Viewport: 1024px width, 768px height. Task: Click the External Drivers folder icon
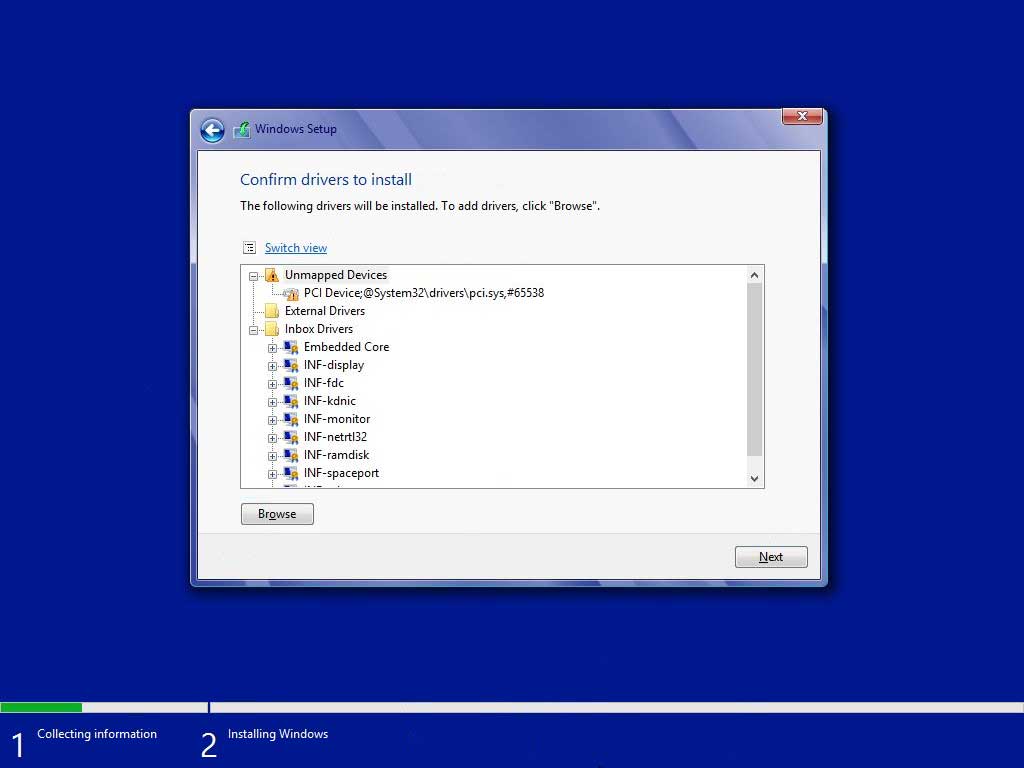[272, 311]
